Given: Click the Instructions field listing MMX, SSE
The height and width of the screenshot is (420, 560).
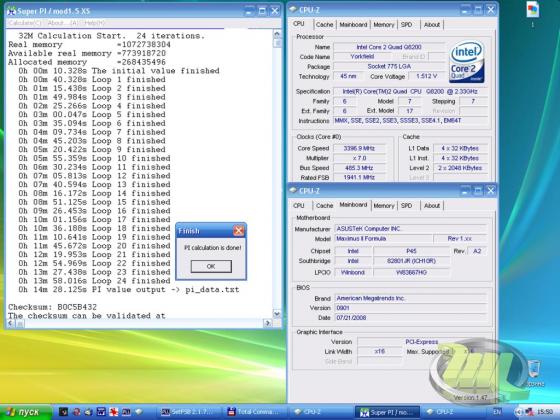Looking at the screenshot, I should click(x=410, y=121).
